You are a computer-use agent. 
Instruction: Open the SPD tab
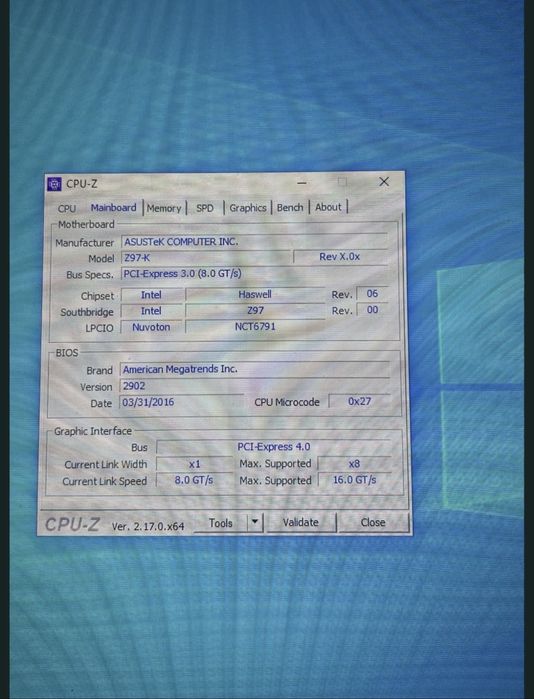[x=205, y=208]
